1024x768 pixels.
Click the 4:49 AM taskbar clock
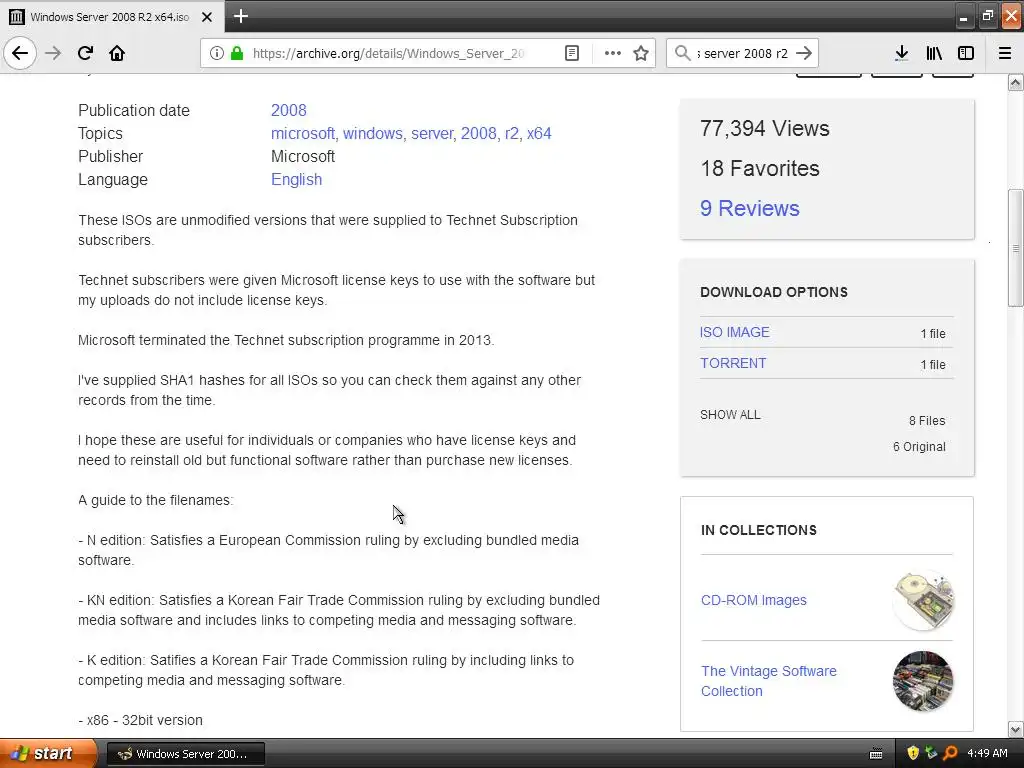[987, 754]
